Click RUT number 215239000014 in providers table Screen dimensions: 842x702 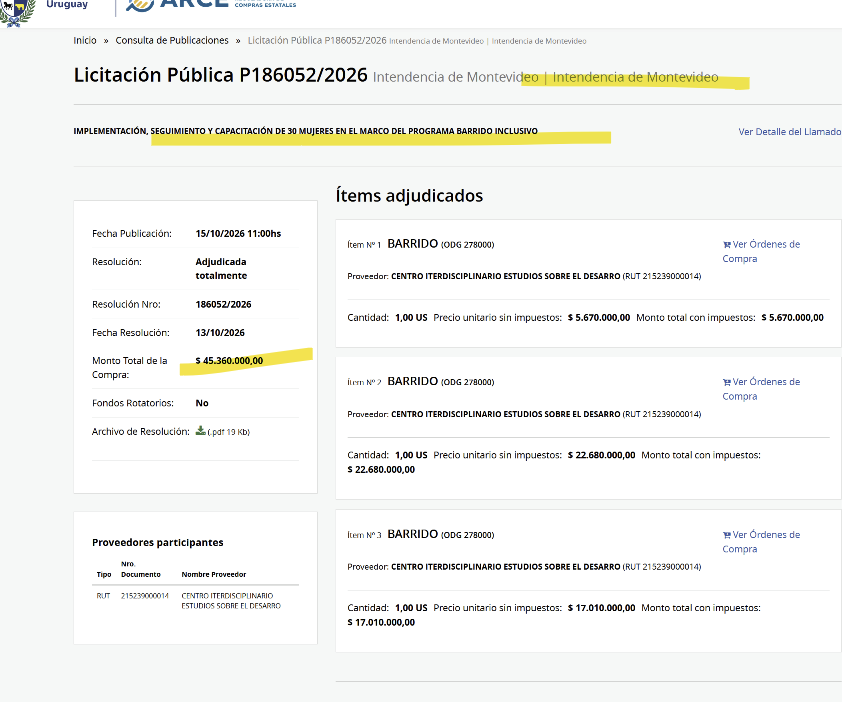pos(145,596)
